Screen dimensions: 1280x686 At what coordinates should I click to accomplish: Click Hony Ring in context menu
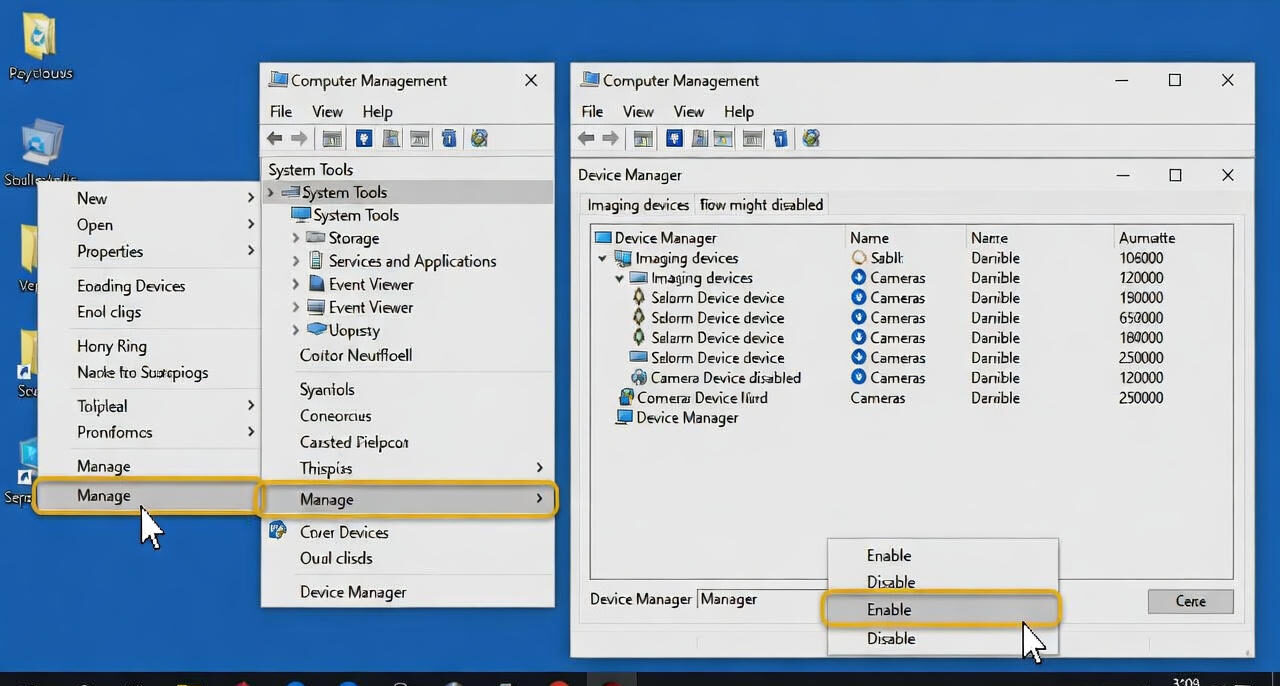[x=112, y=346]
